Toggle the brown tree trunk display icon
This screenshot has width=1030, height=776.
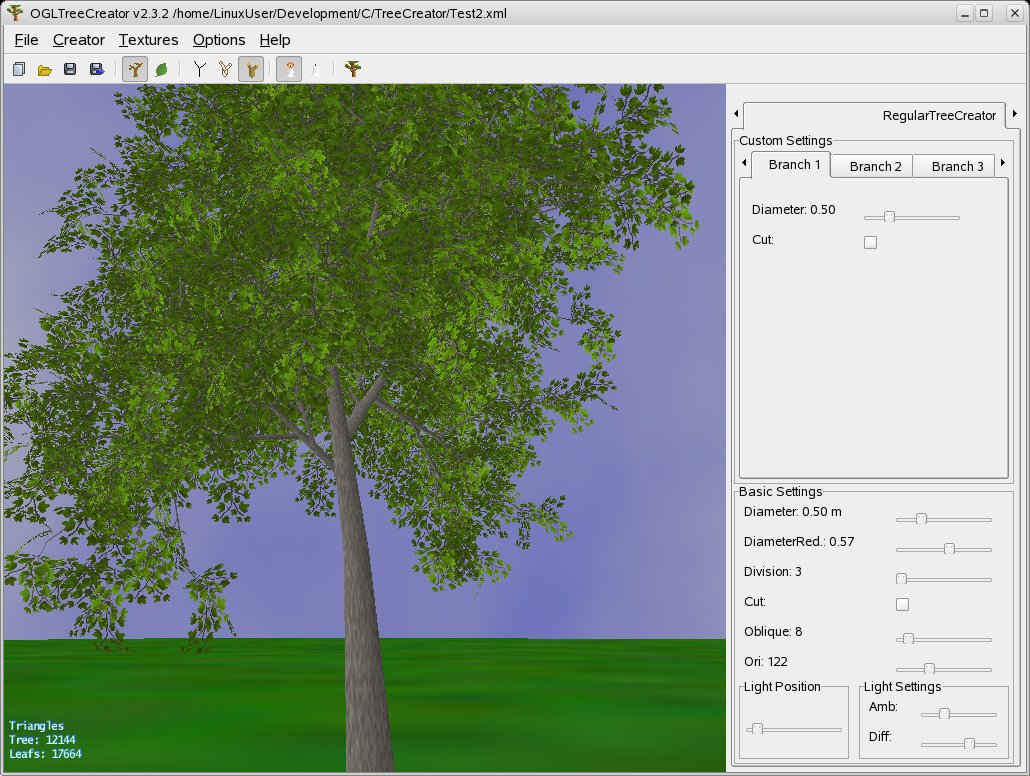pos(133,69)
